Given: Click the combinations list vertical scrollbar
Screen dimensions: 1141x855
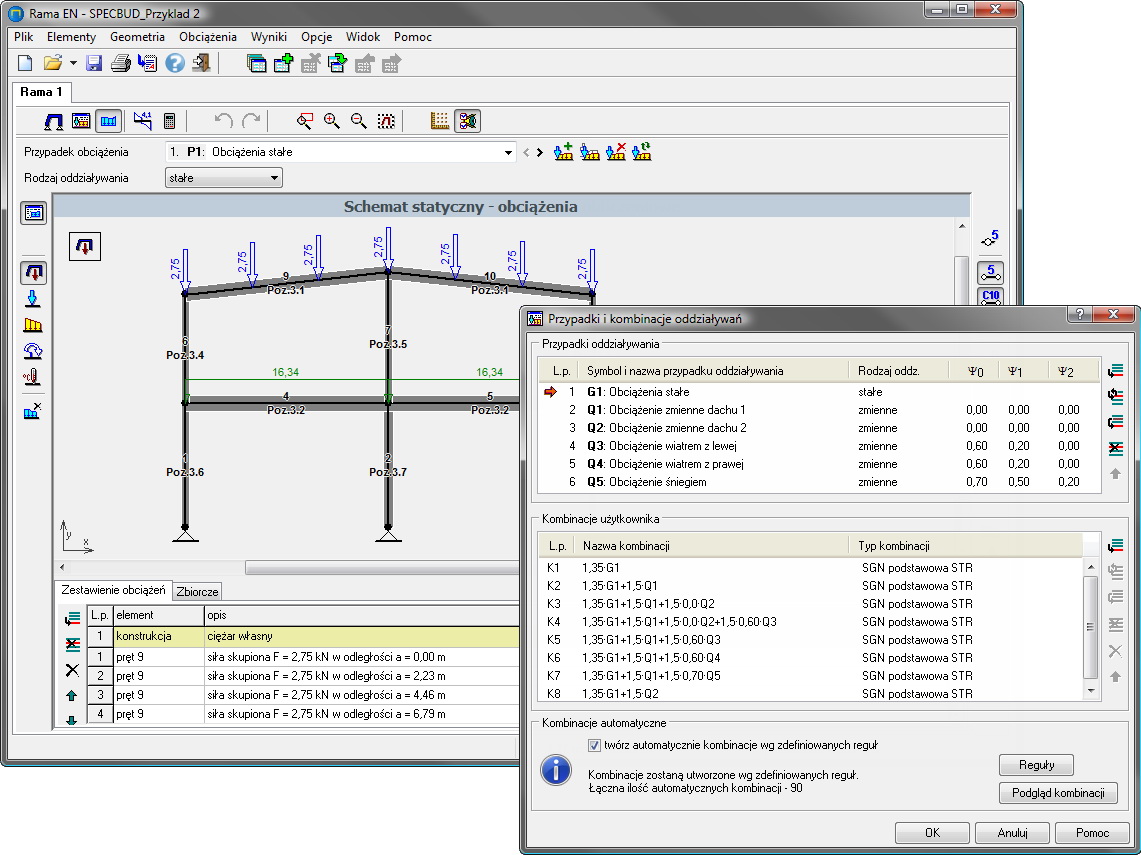Looking at the screenshot, I should pyautogui.click(x=1091, y=625).
